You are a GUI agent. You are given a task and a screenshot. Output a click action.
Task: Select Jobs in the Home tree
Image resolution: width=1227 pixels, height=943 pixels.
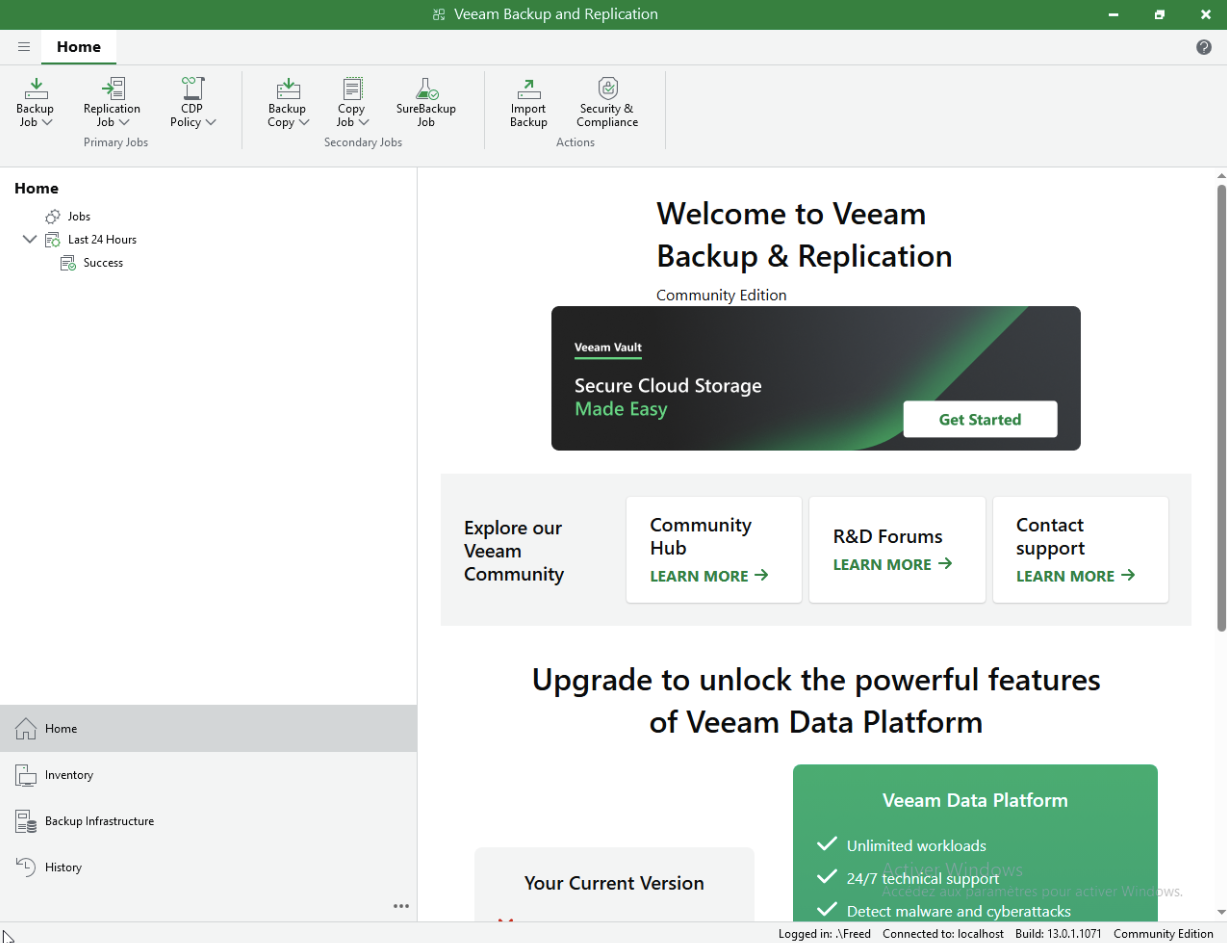[78, 216]
